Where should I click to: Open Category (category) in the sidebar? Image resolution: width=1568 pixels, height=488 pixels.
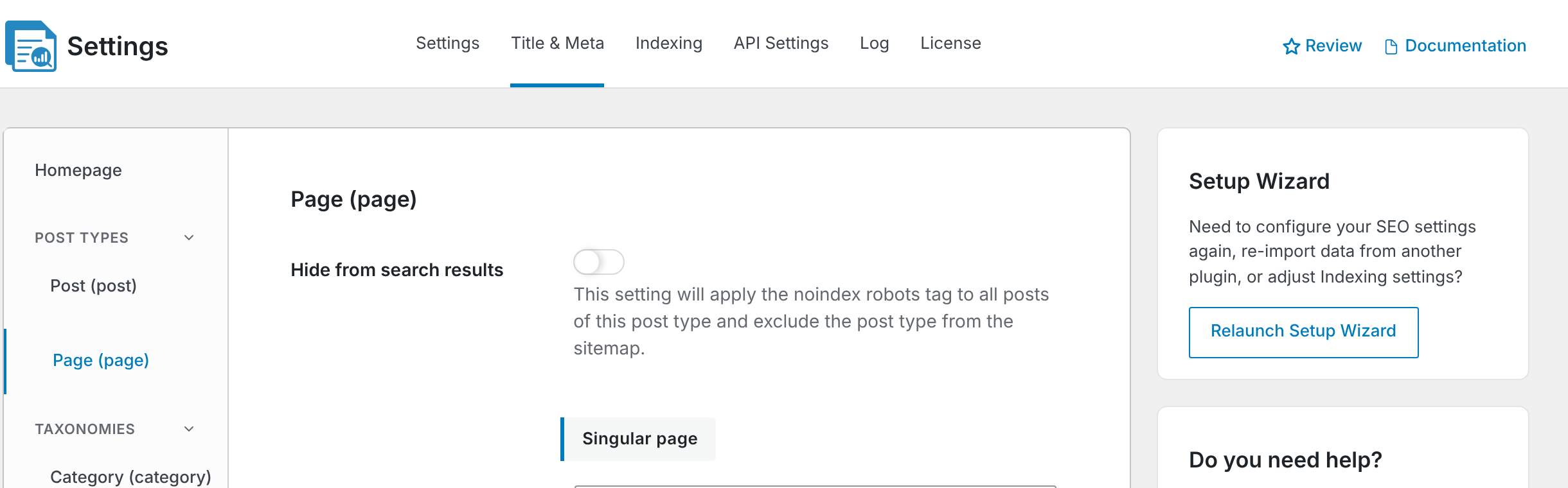130,477
